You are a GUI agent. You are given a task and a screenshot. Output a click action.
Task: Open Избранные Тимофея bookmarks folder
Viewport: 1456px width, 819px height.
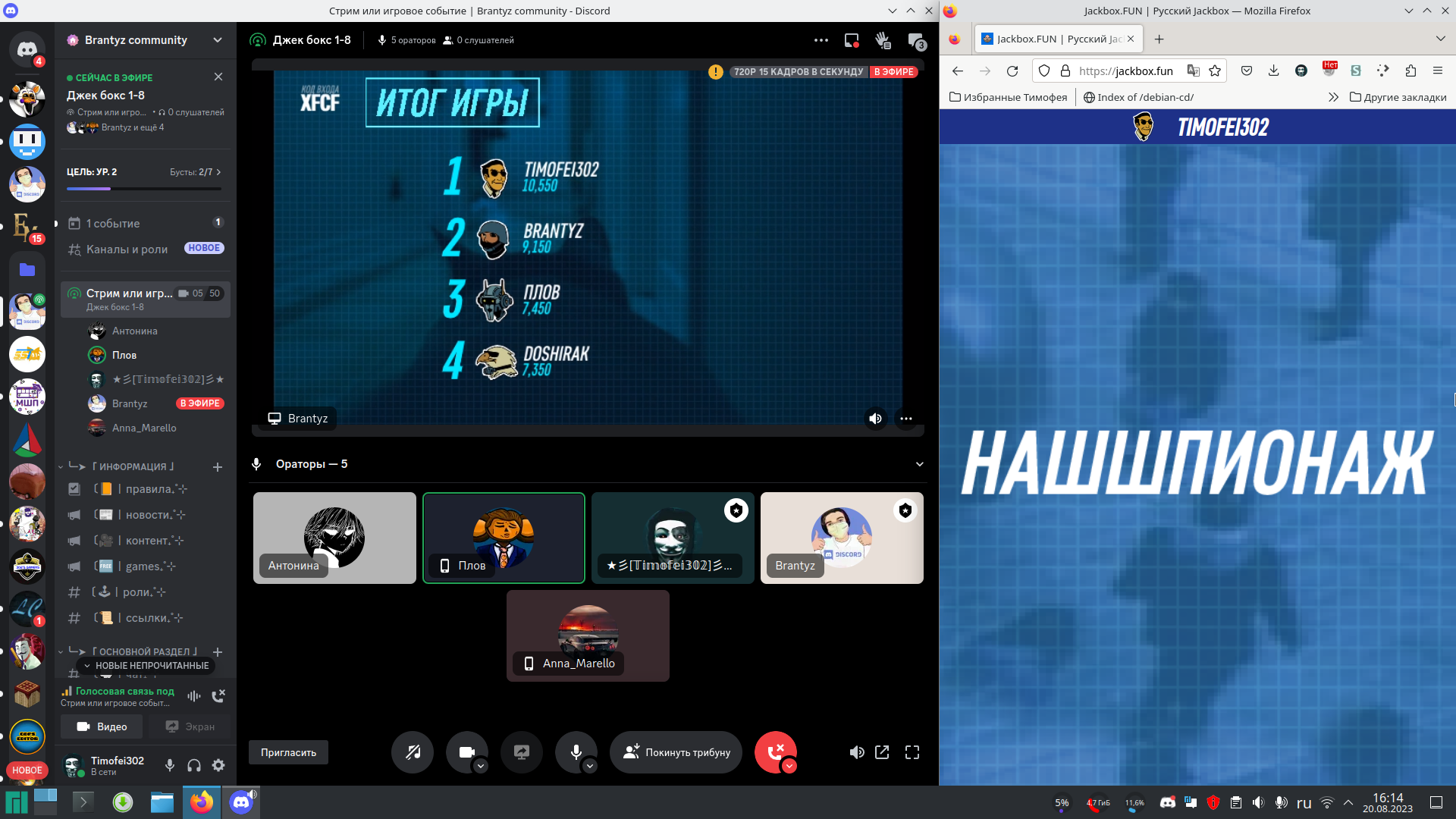[1009, 97]
